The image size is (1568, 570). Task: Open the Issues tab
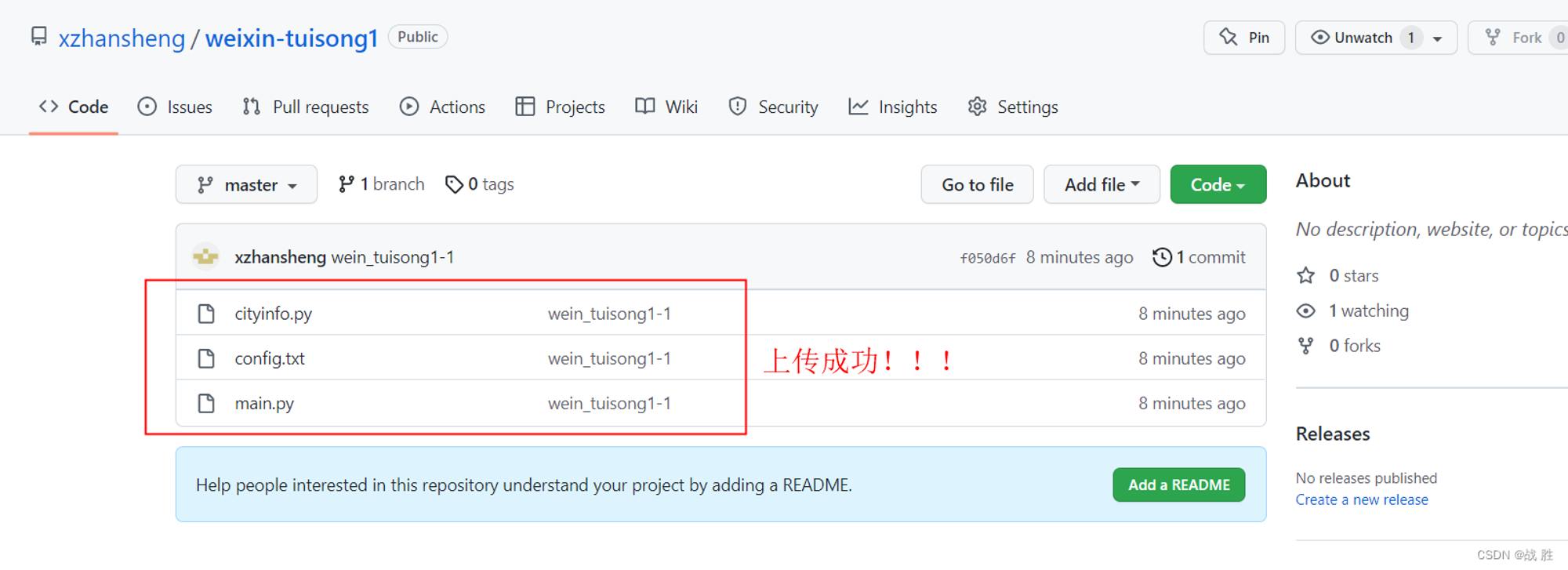pyautogui.click(x=175, y=107)
